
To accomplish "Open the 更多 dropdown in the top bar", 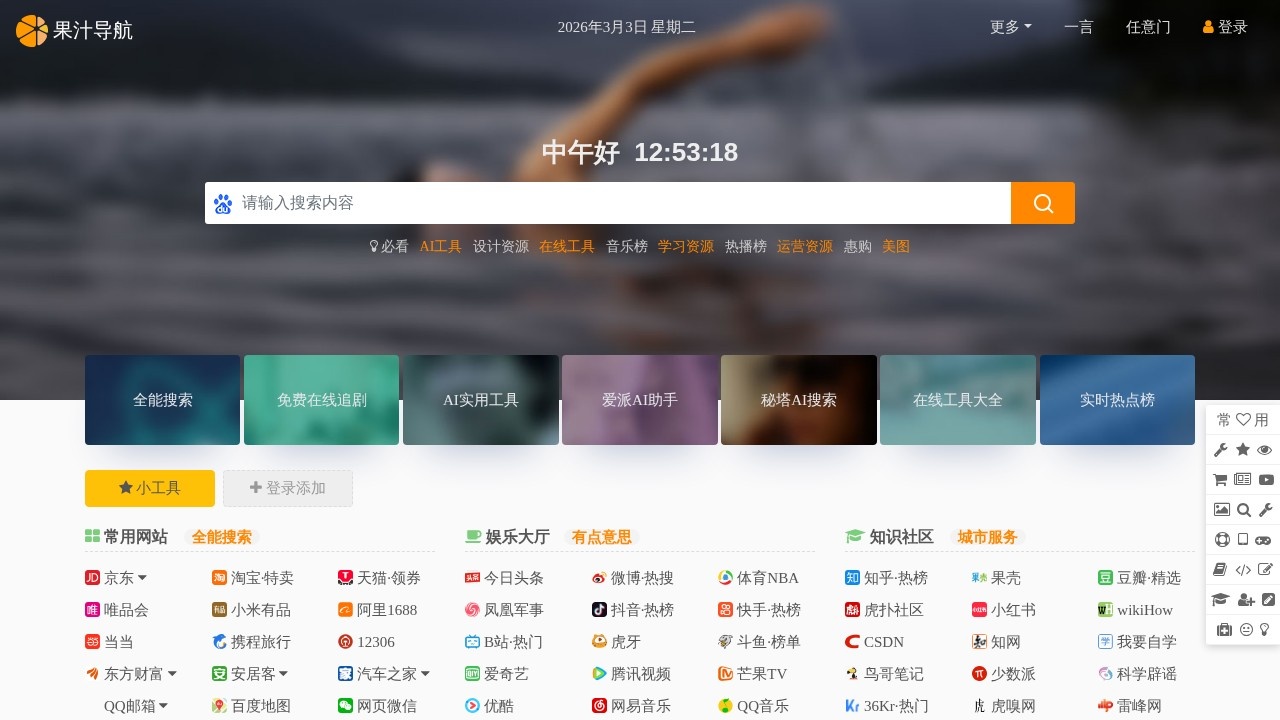I will coord(1009,27).
